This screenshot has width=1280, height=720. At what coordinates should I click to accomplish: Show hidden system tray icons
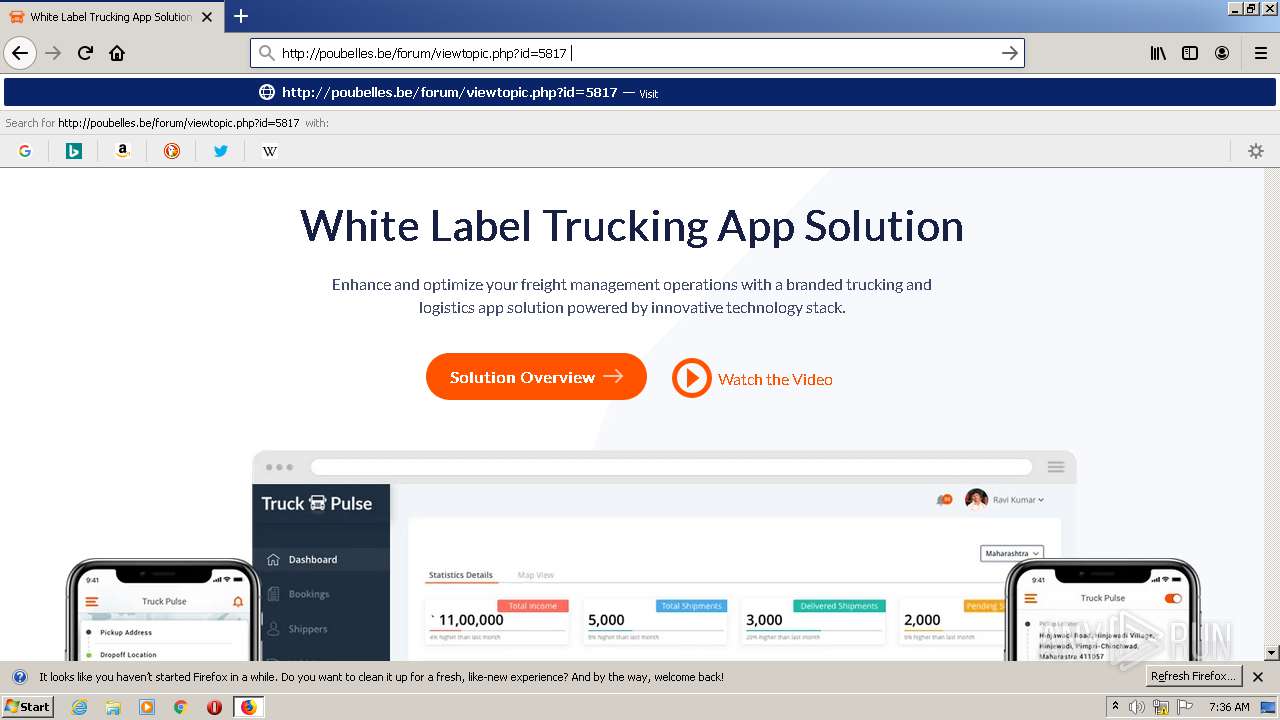(x=1116, y=707)
